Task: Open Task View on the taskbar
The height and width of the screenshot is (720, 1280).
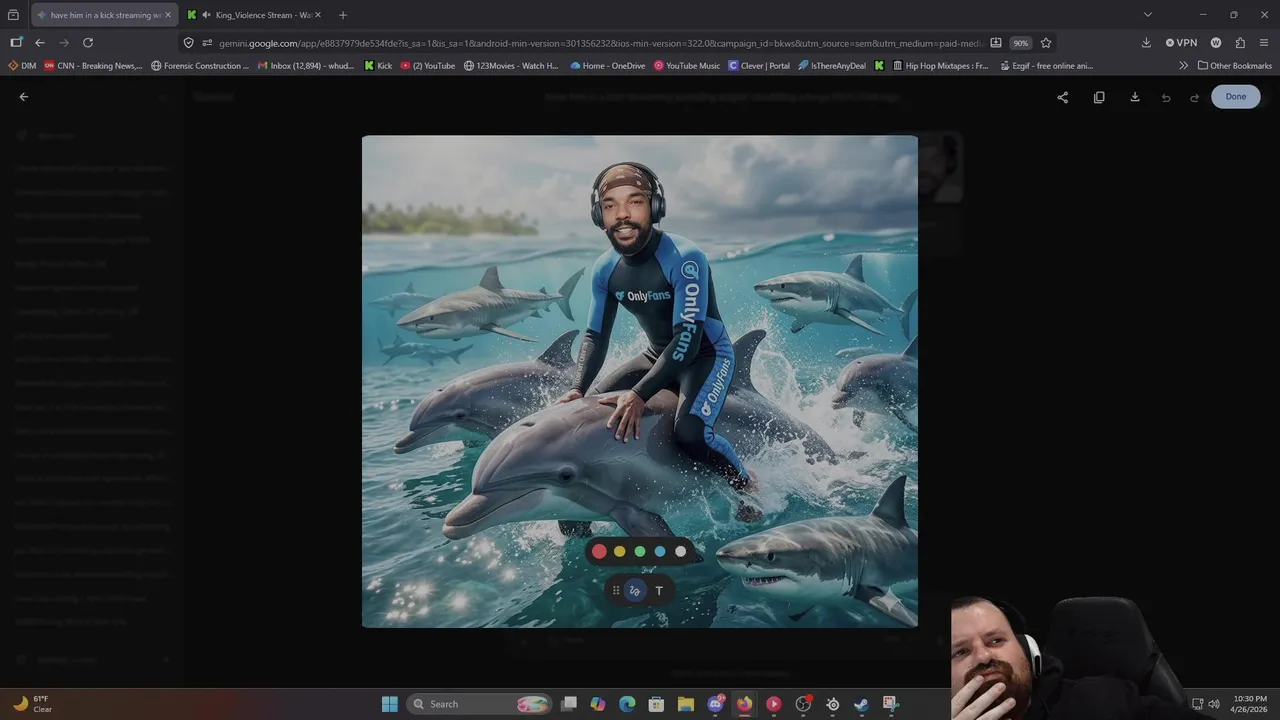Action: point(569,704)
